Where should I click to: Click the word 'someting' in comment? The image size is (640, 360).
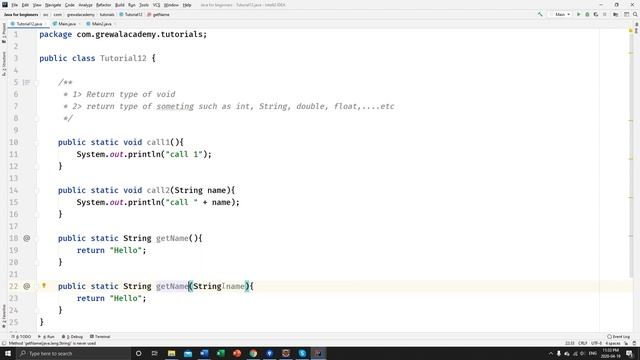click(175, 106)
